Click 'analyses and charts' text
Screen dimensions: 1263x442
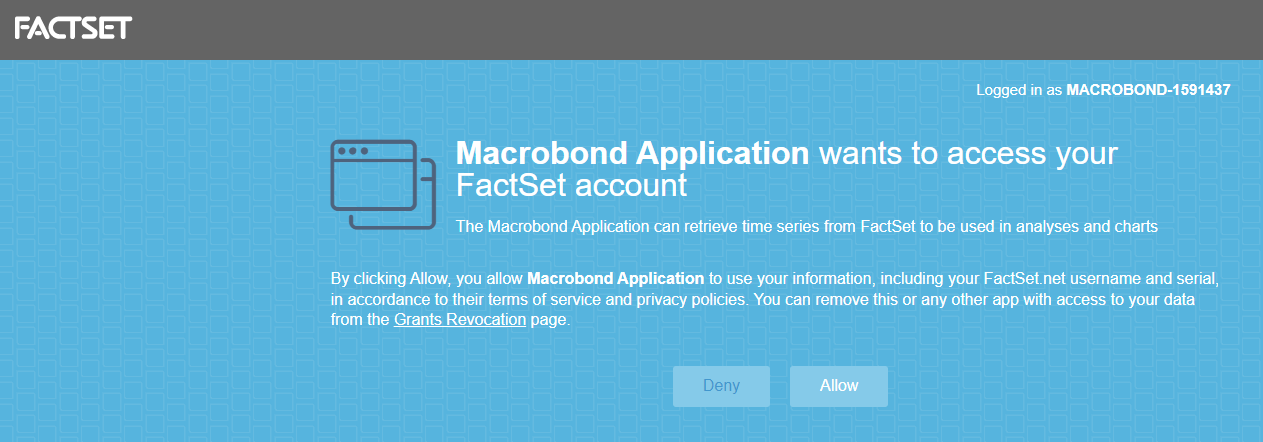tap(1094, 227)
